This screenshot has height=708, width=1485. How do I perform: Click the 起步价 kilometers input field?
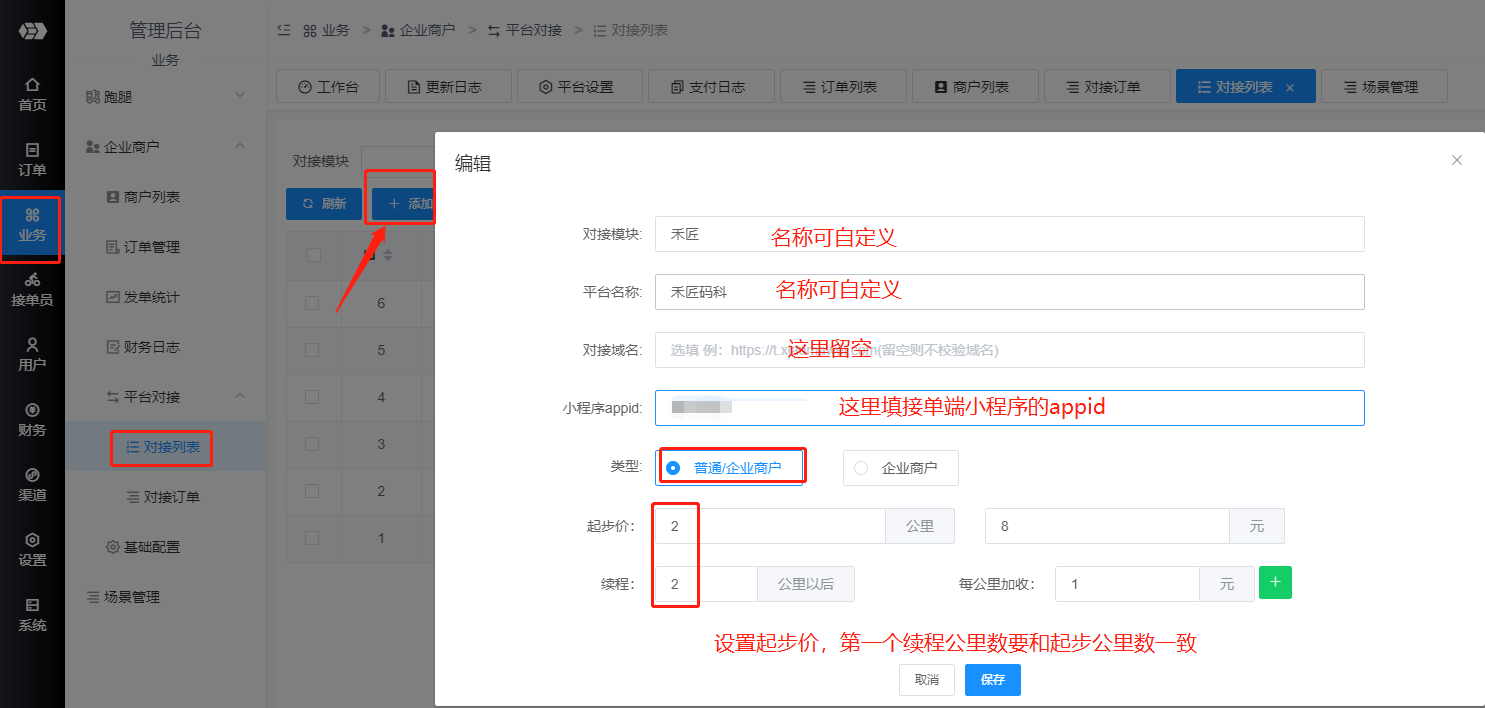pos(770,526)
